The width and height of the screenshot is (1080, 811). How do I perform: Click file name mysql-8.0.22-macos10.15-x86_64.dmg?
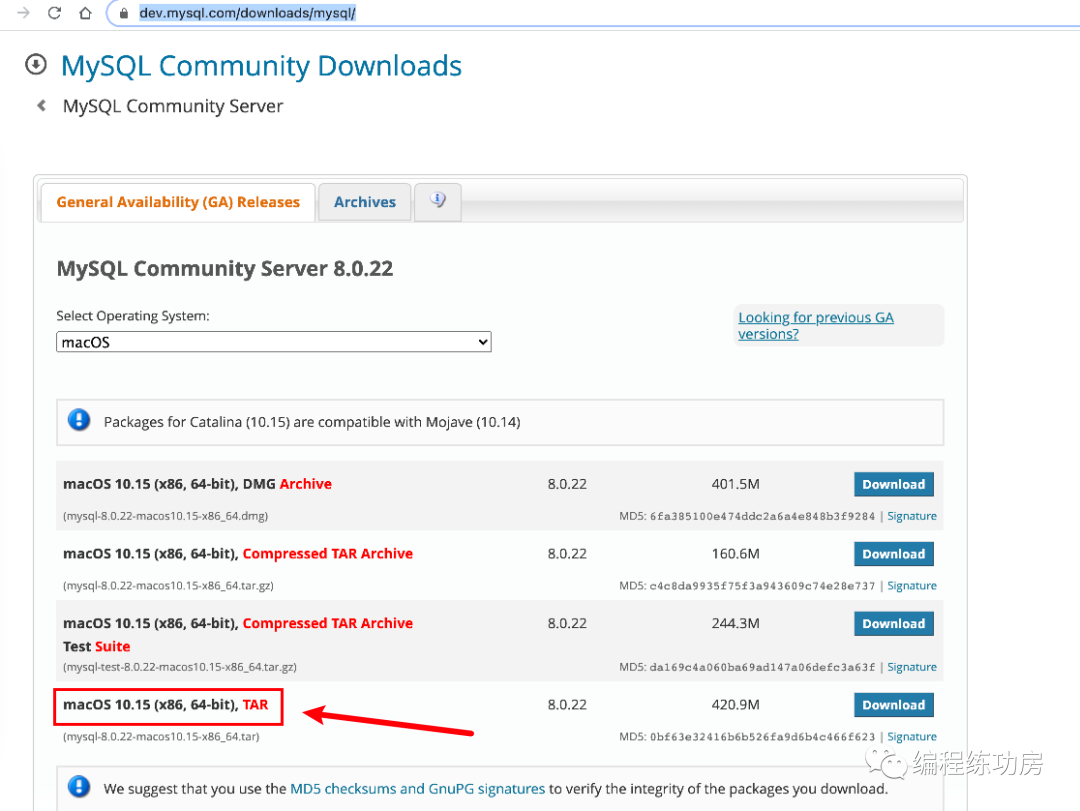[165, 516]
